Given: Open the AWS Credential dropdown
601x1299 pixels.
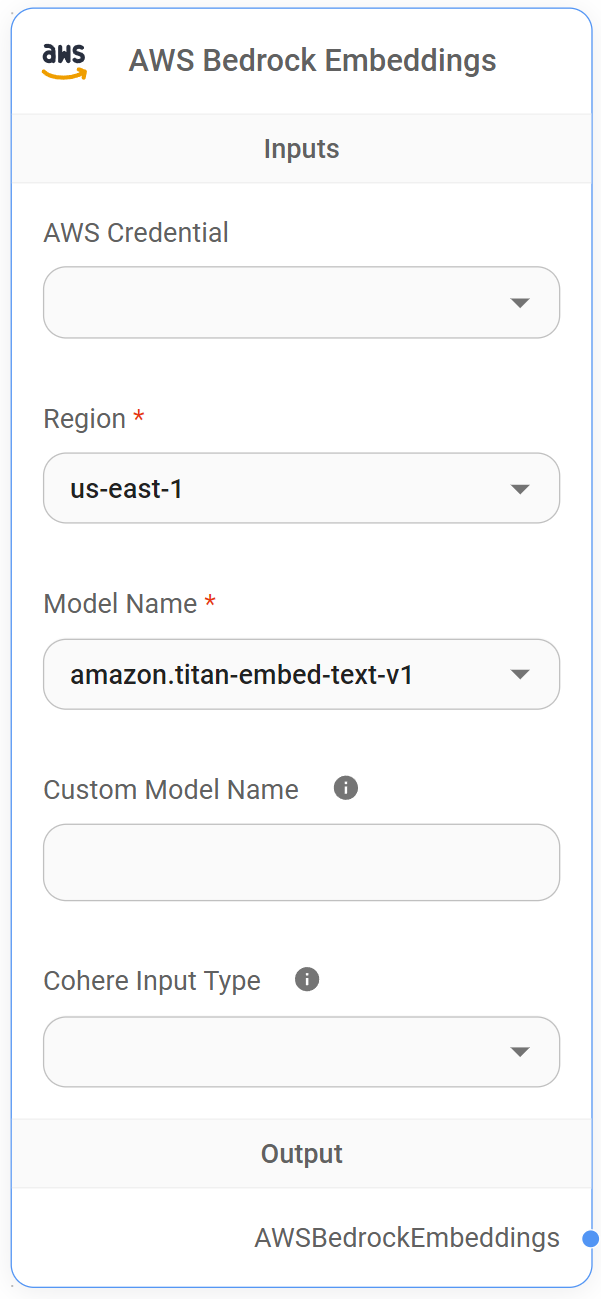Looking at the screenshot, I should pyautogui.click(x=301, y=302).
